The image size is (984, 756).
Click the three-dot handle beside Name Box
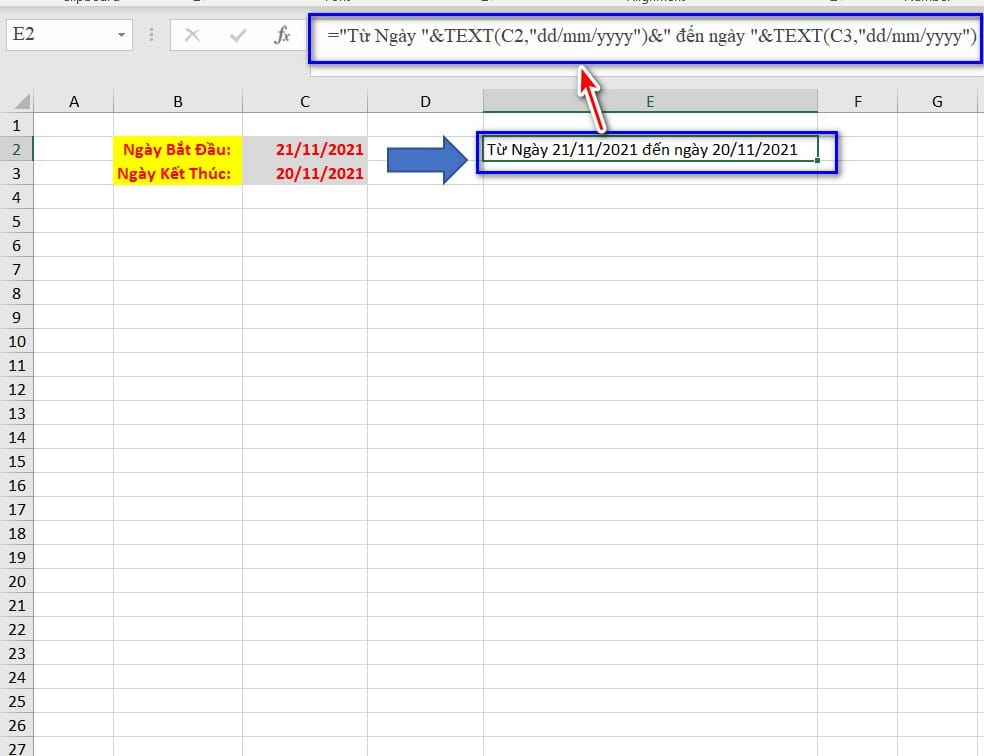coord(152,36)
